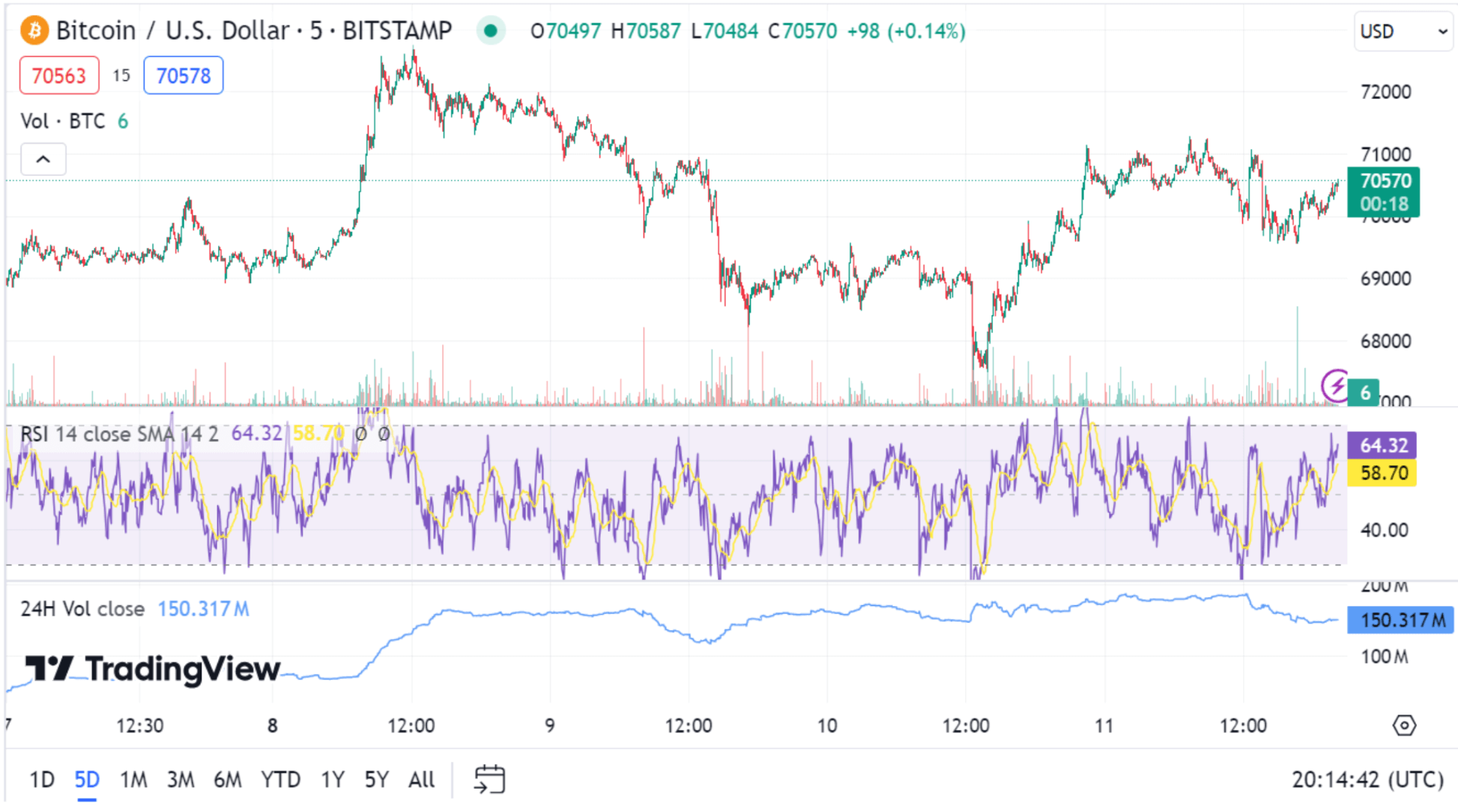Switch to the 1D timeframe
The width and height of the screenshot is (1458, 812).
point(42,779)
